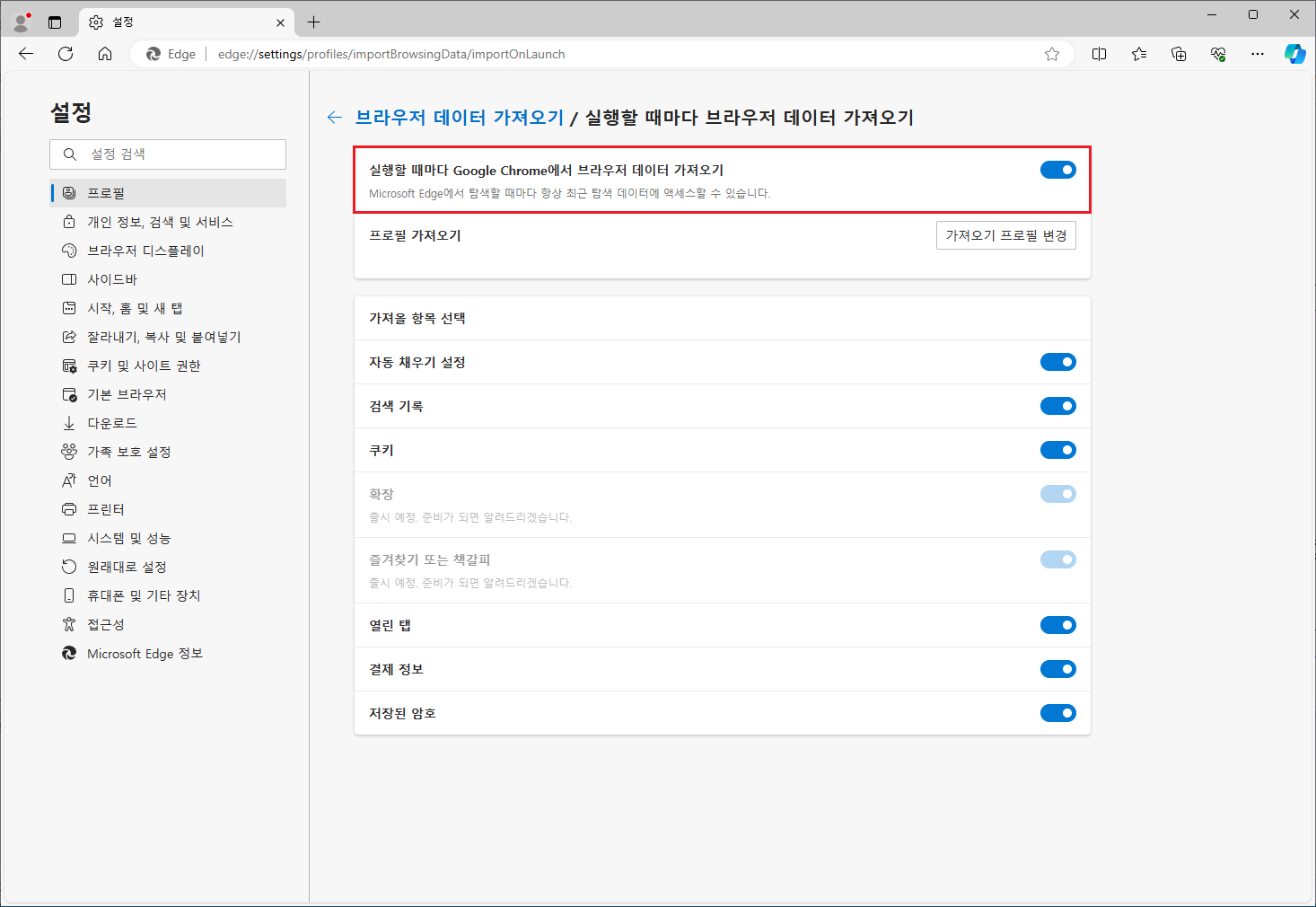Open 시스템 및 성능 settings
Screen dimensions: 1316x907
tap(168, 538)
